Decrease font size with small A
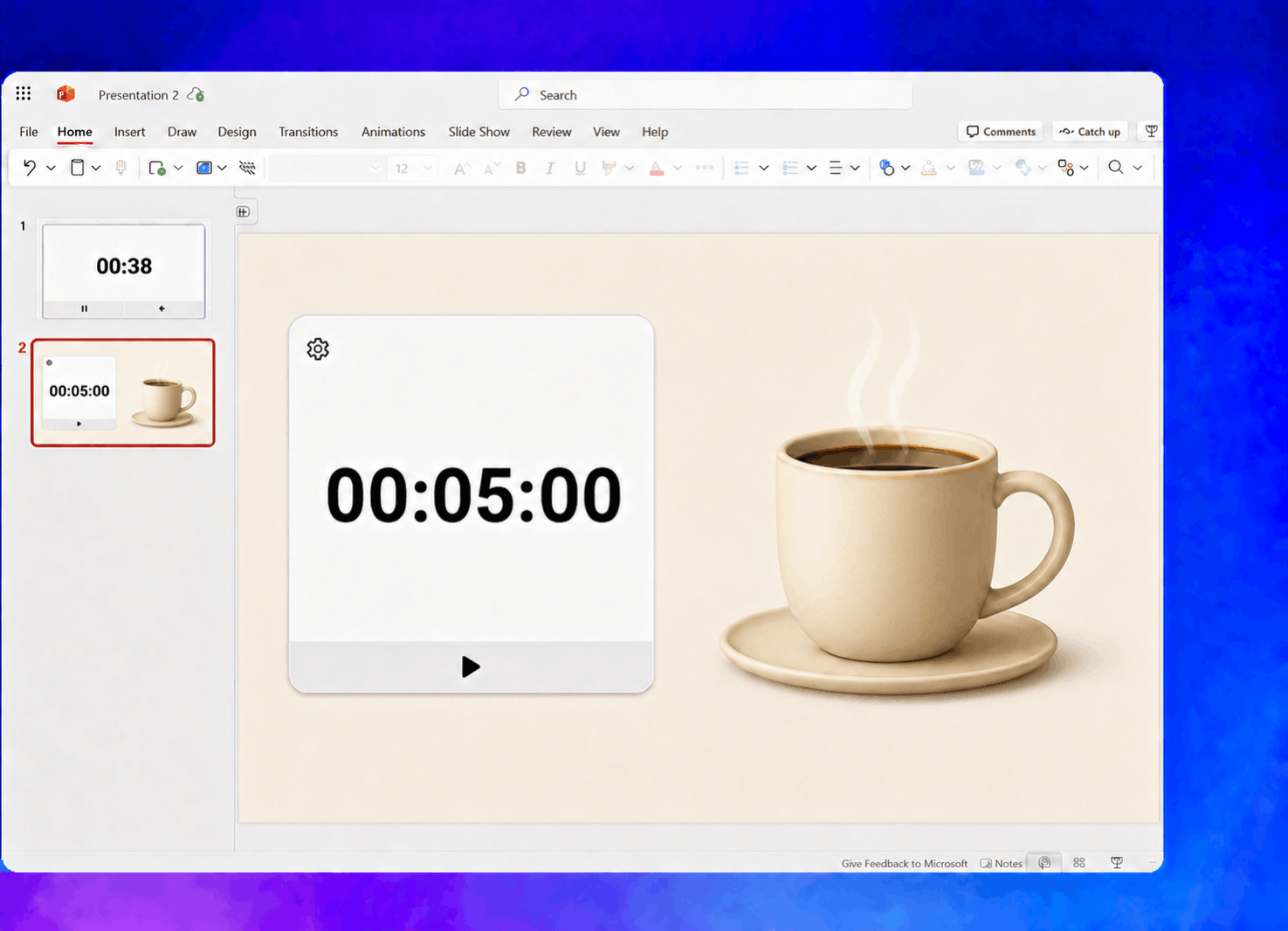Viewport: 1288px width, 931px height. point(491,168)
